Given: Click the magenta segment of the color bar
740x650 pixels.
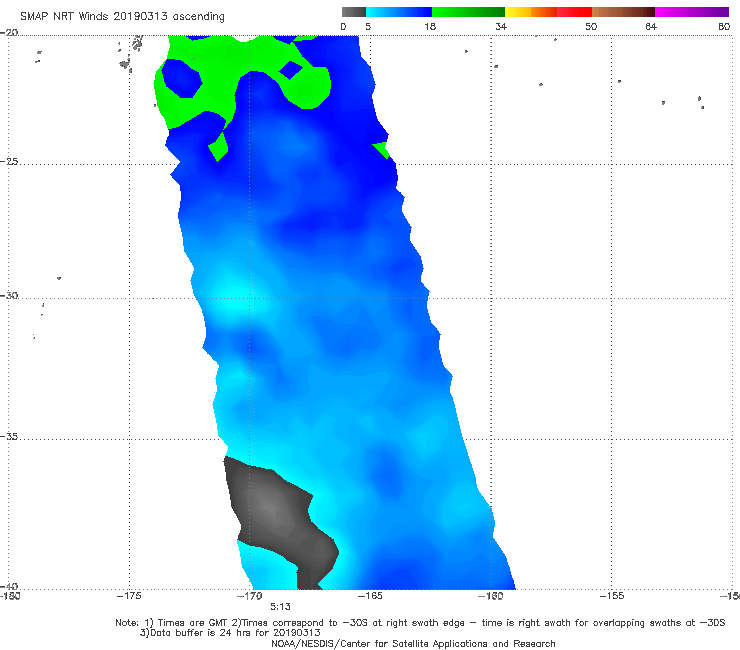Looking at the screenshot, I should (x=692, y=12).
